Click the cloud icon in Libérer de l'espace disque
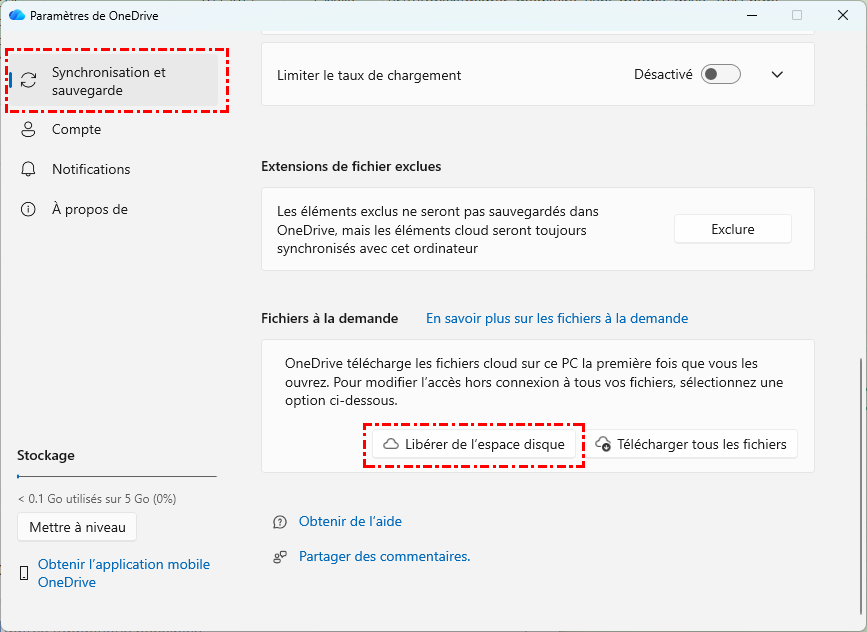This screenshot has width=867, height=632. coord(391,444)
